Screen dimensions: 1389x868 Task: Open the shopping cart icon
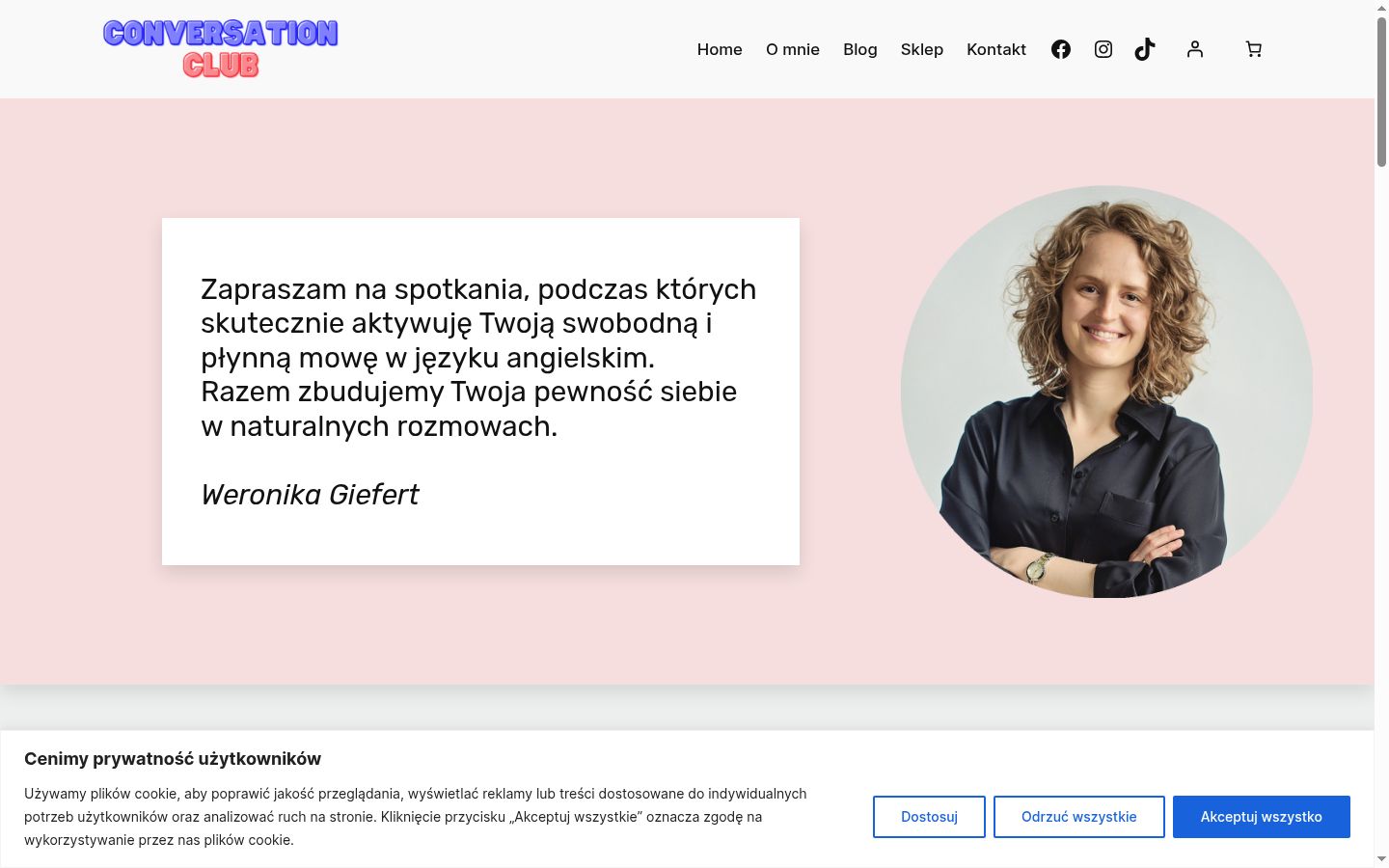pyautogui.click(x=1254, y=49)
